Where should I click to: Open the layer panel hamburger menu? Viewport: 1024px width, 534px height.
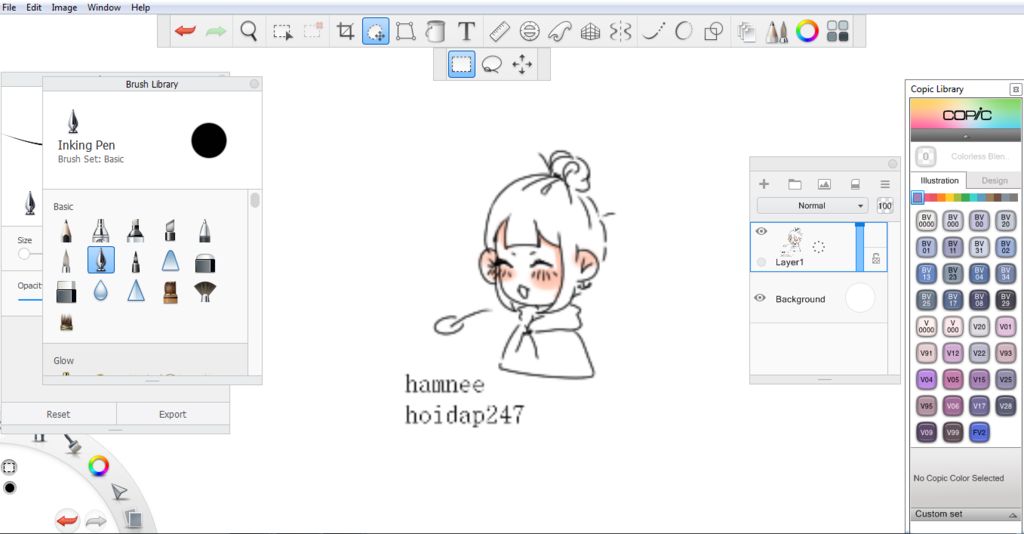point(885,185)
